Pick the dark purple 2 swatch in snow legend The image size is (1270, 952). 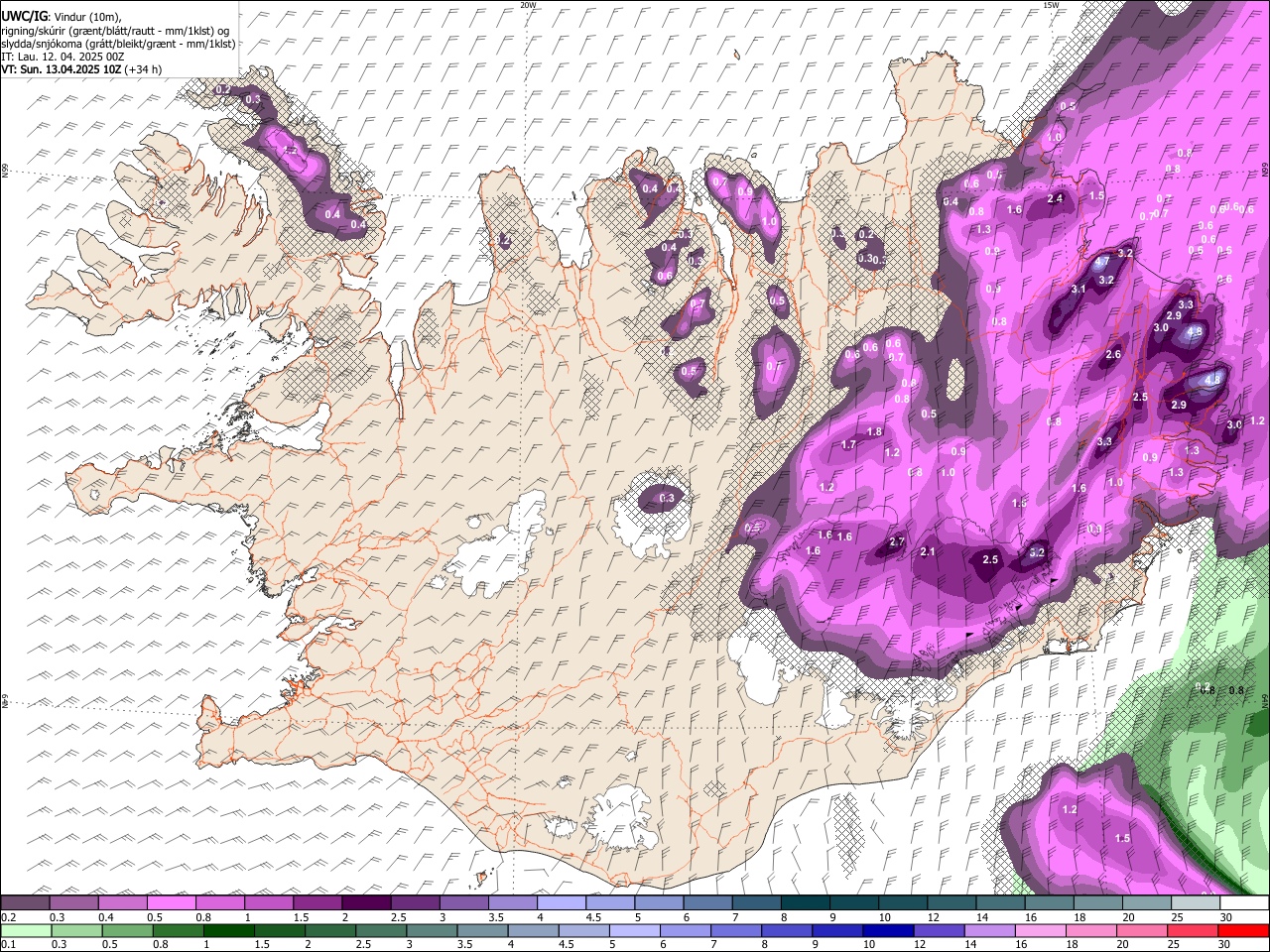(x=365, y=903)
